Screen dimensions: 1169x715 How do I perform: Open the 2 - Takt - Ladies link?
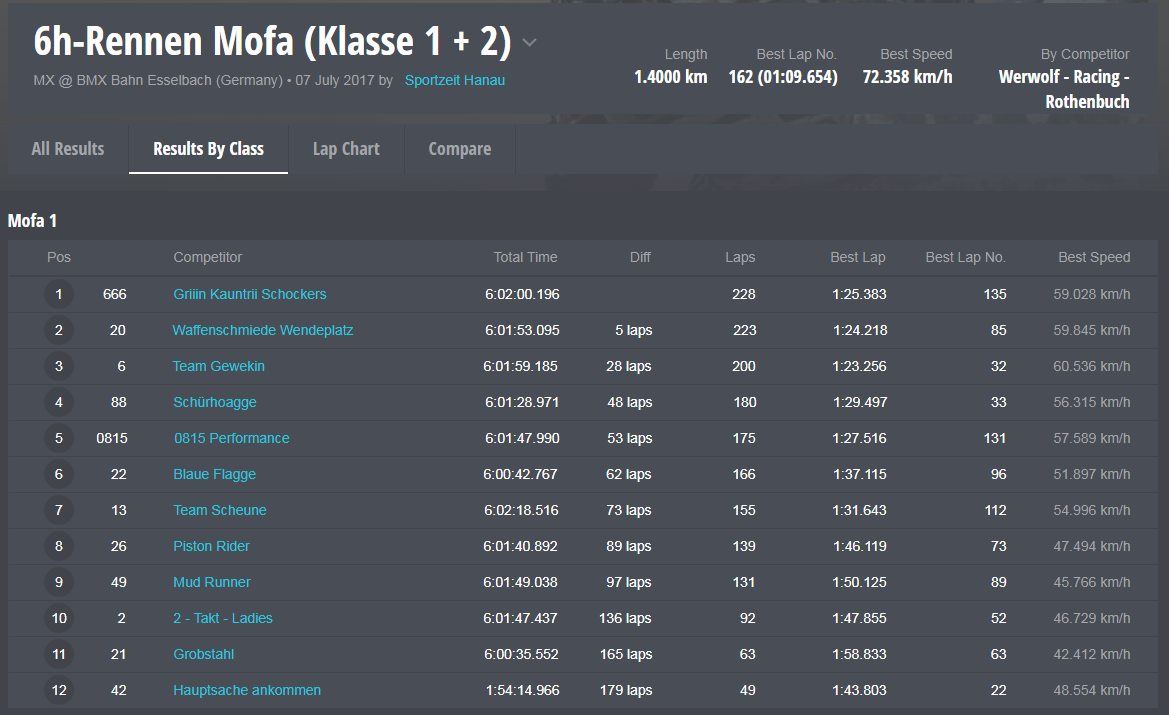pos(223,618)
